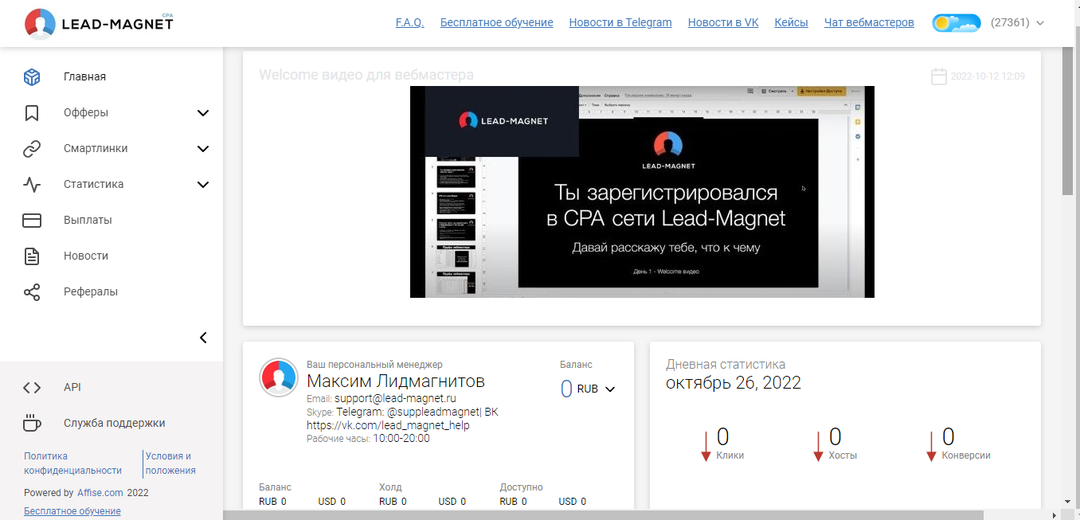Click the share icon beside Рефералы
The image size is (1080, 520).
pyautogui.click(x=32, y=291)
